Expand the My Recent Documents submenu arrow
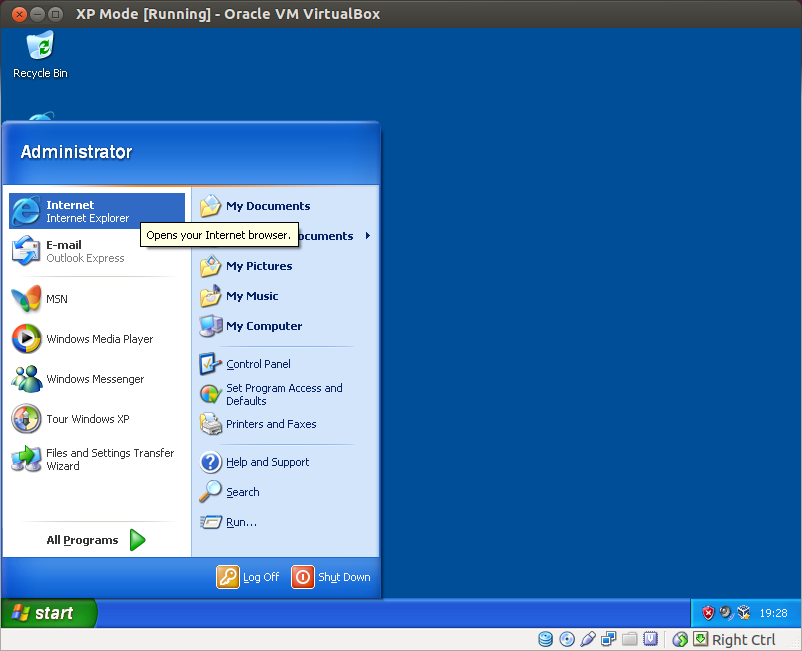Image resolution: width=802 pixels, height=651 pixels. coord(367,236)
